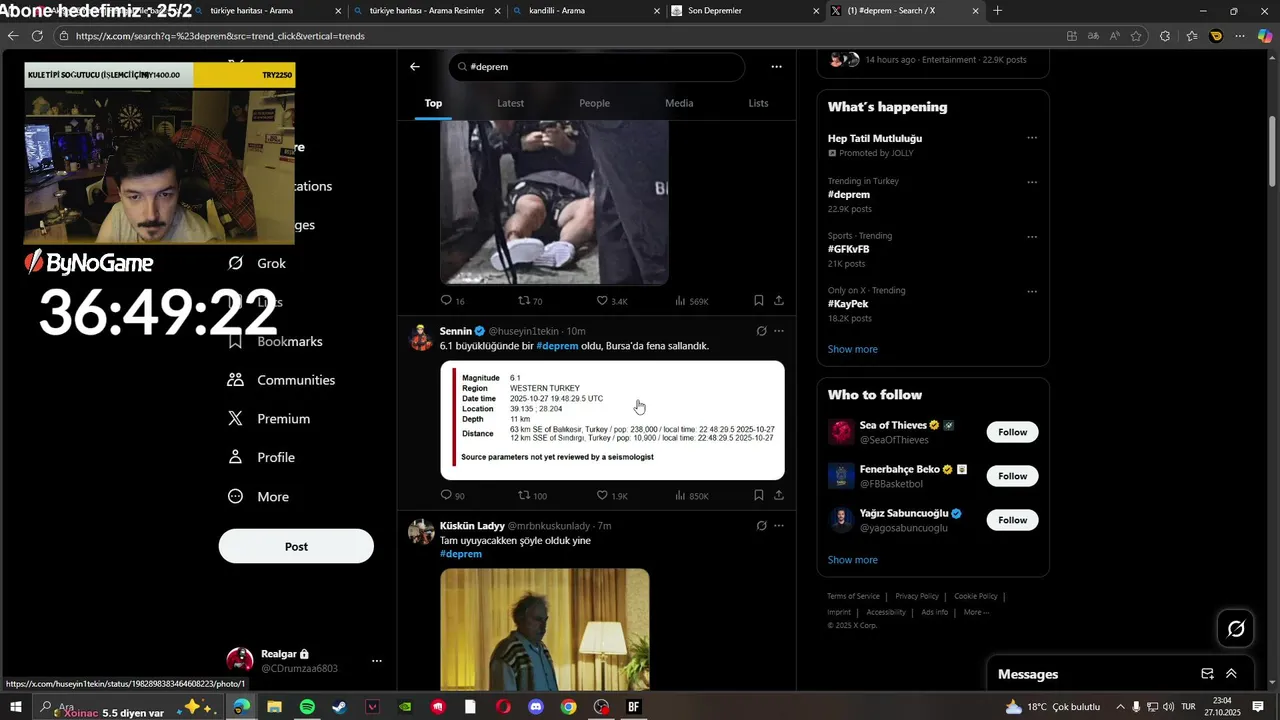Switch to the Lists search tab
The image size is (1280, 720).
point(758,103)
